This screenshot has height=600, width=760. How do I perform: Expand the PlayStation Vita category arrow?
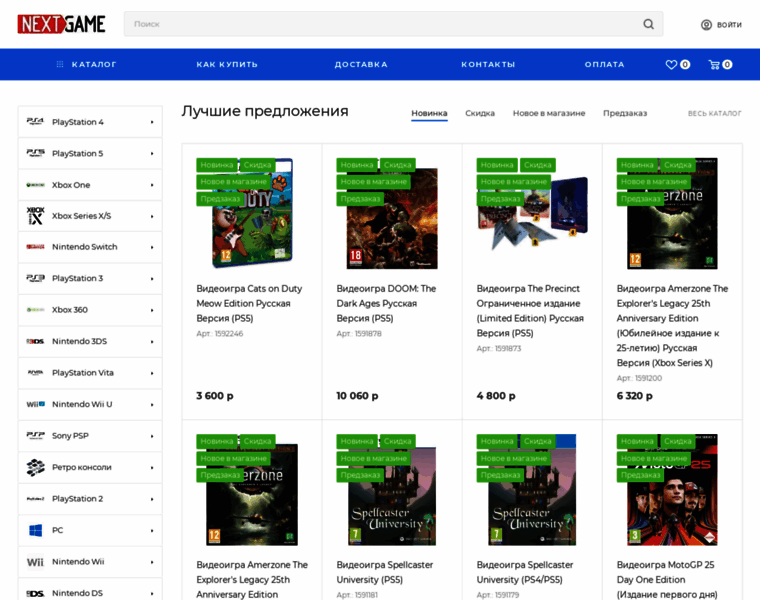click(x=152, y=373)
